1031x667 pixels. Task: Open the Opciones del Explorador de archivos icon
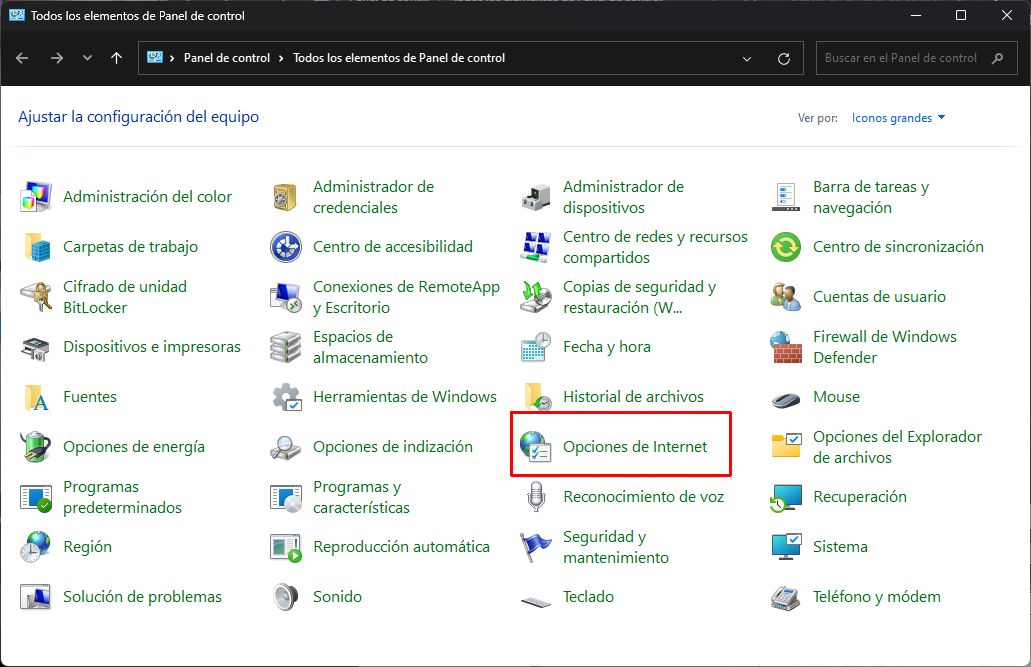click(786, 447)
